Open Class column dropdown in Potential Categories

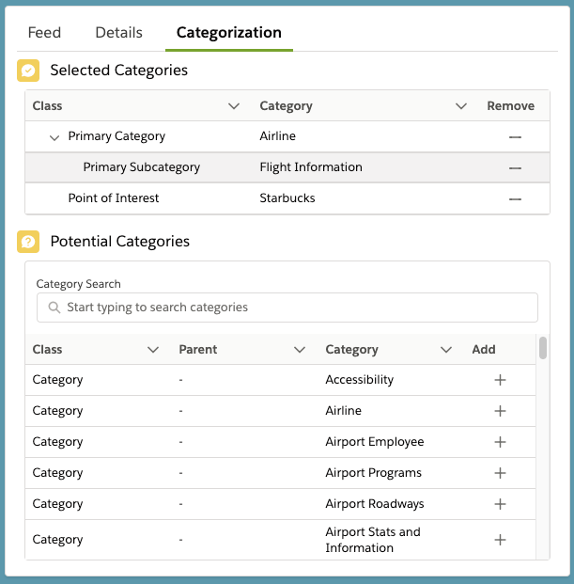point(153,350)
